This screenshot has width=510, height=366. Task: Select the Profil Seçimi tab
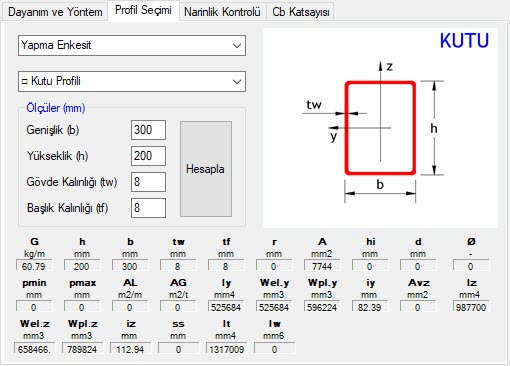pyautogui.click(x=143, y=11)
